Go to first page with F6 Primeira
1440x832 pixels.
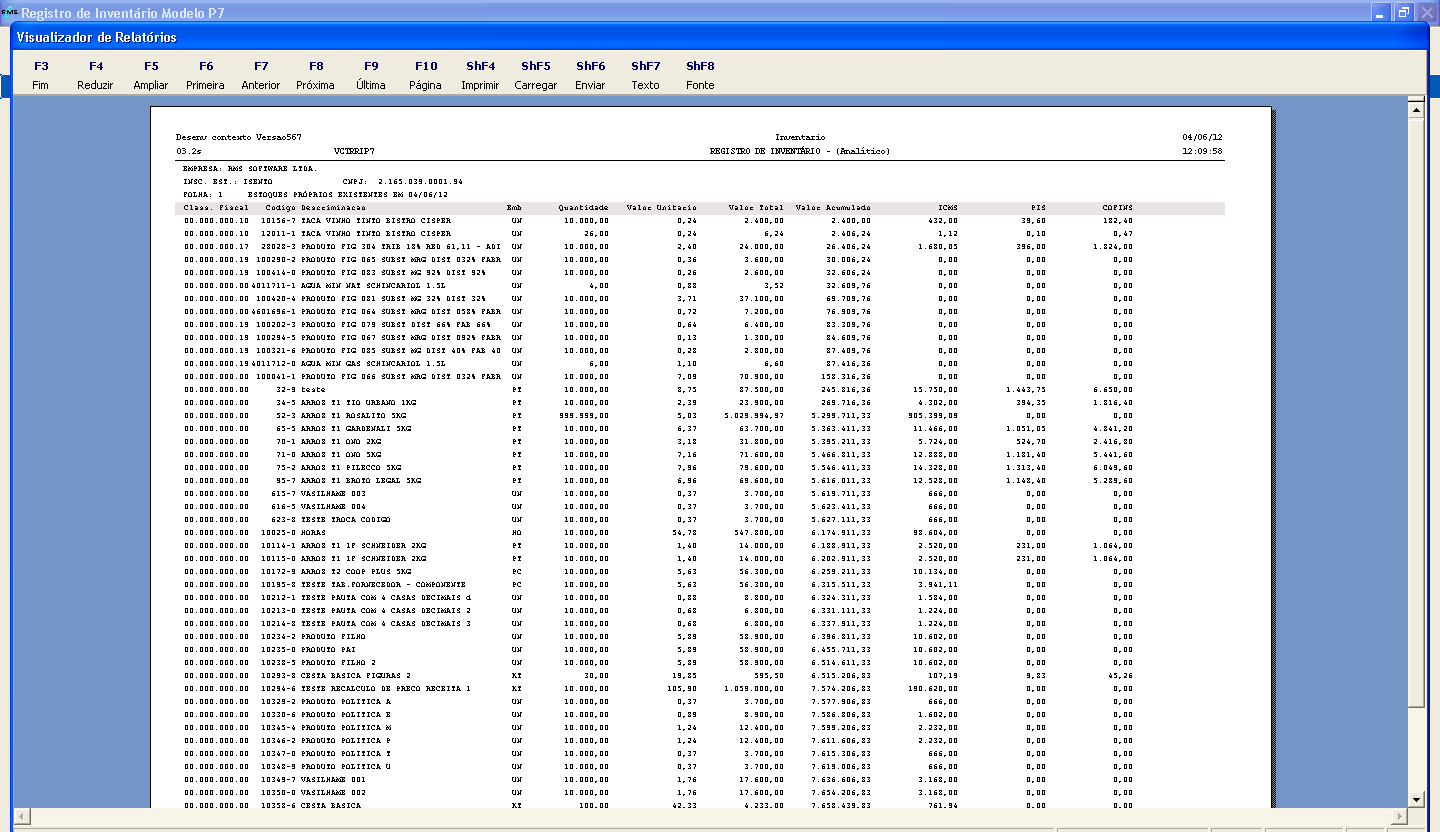tap(206, 75)
